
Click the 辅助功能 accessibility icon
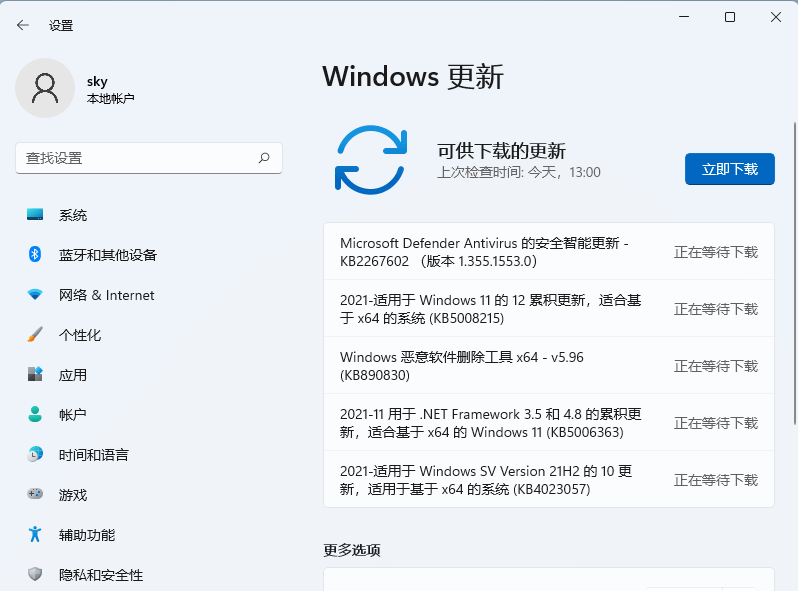coord(35,535)
